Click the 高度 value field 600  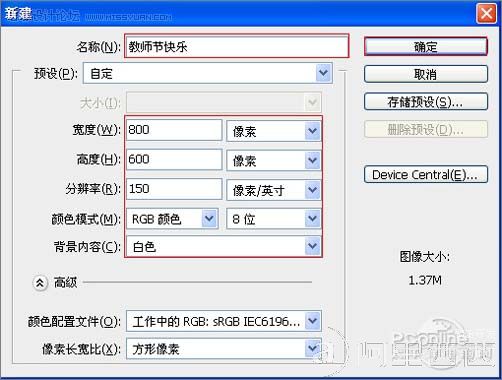pyautogui.click(x=174, y=159)
